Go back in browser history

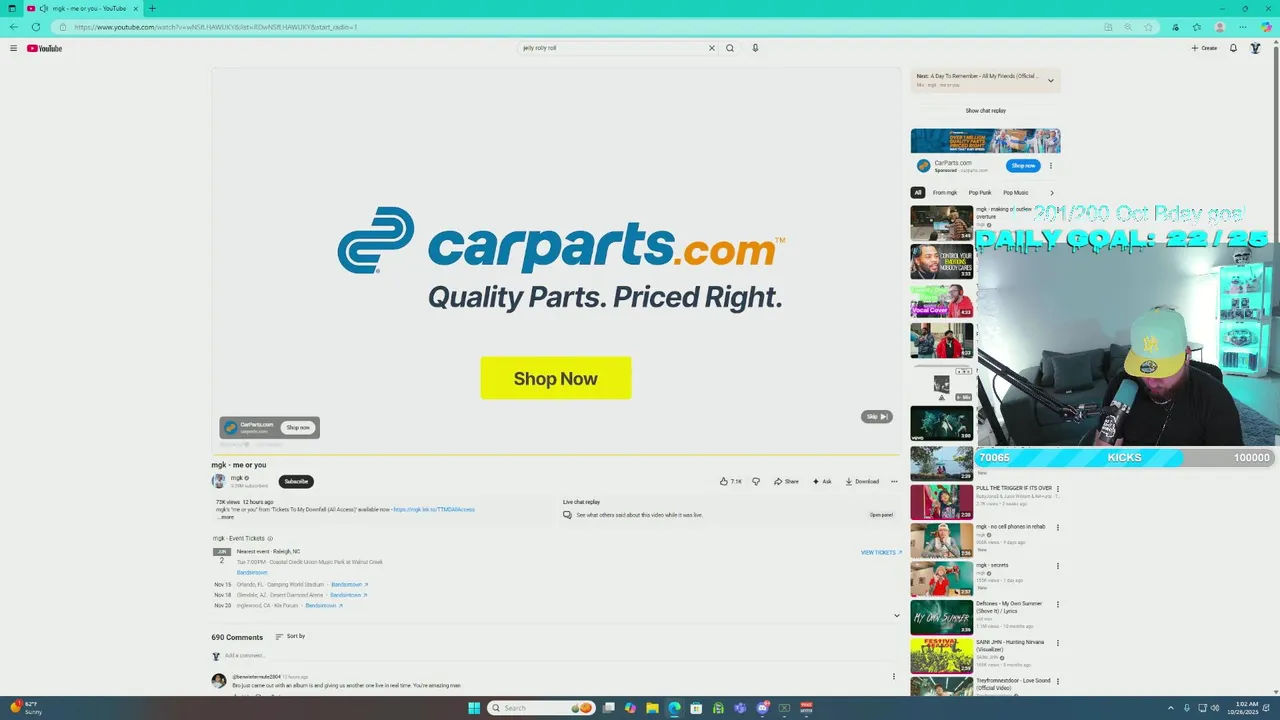coord(14,27)
